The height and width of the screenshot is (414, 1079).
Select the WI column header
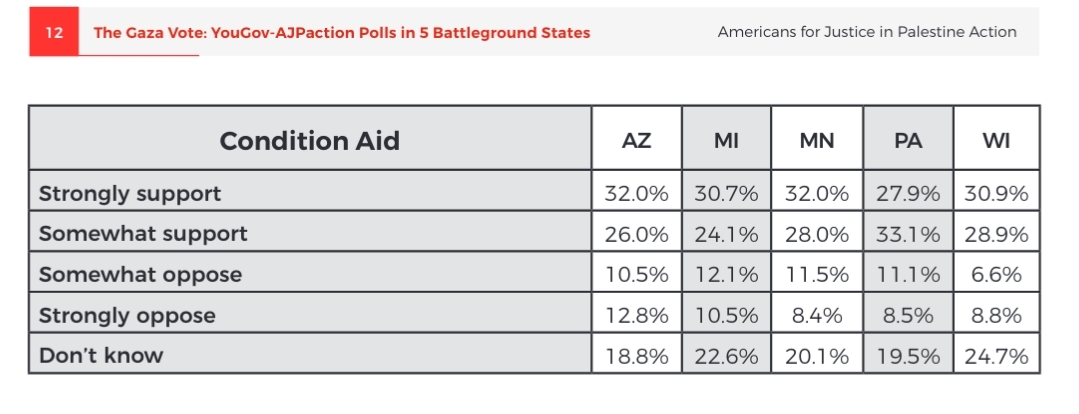click(x=996, y=141)
